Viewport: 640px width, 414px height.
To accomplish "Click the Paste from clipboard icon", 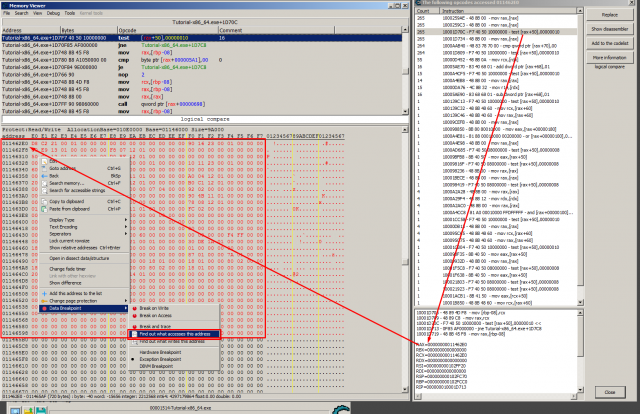I will (43, 209).
